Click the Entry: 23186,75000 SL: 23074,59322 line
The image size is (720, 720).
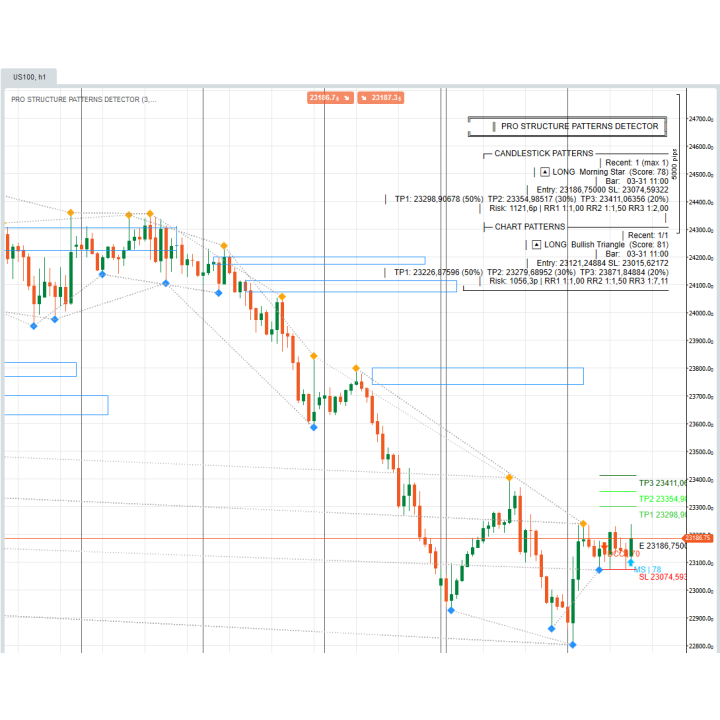[x=602, y=190]
